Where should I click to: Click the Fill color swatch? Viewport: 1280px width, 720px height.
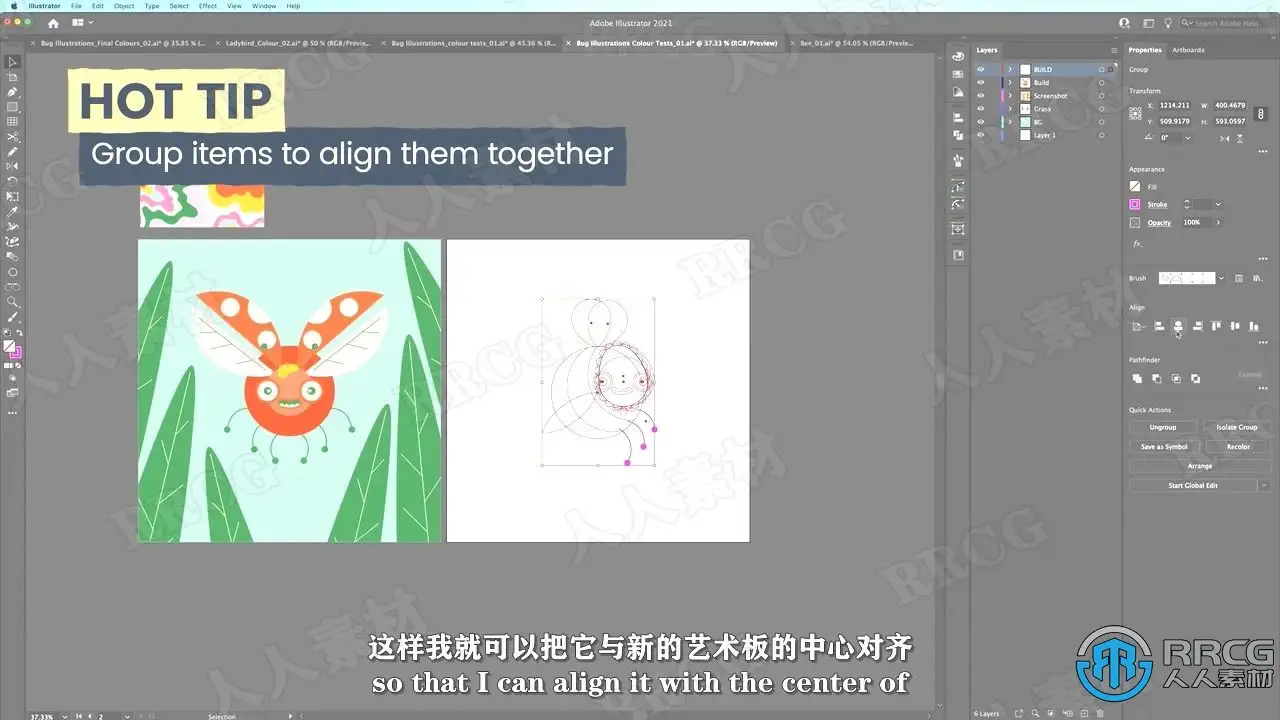[1135, 186]
